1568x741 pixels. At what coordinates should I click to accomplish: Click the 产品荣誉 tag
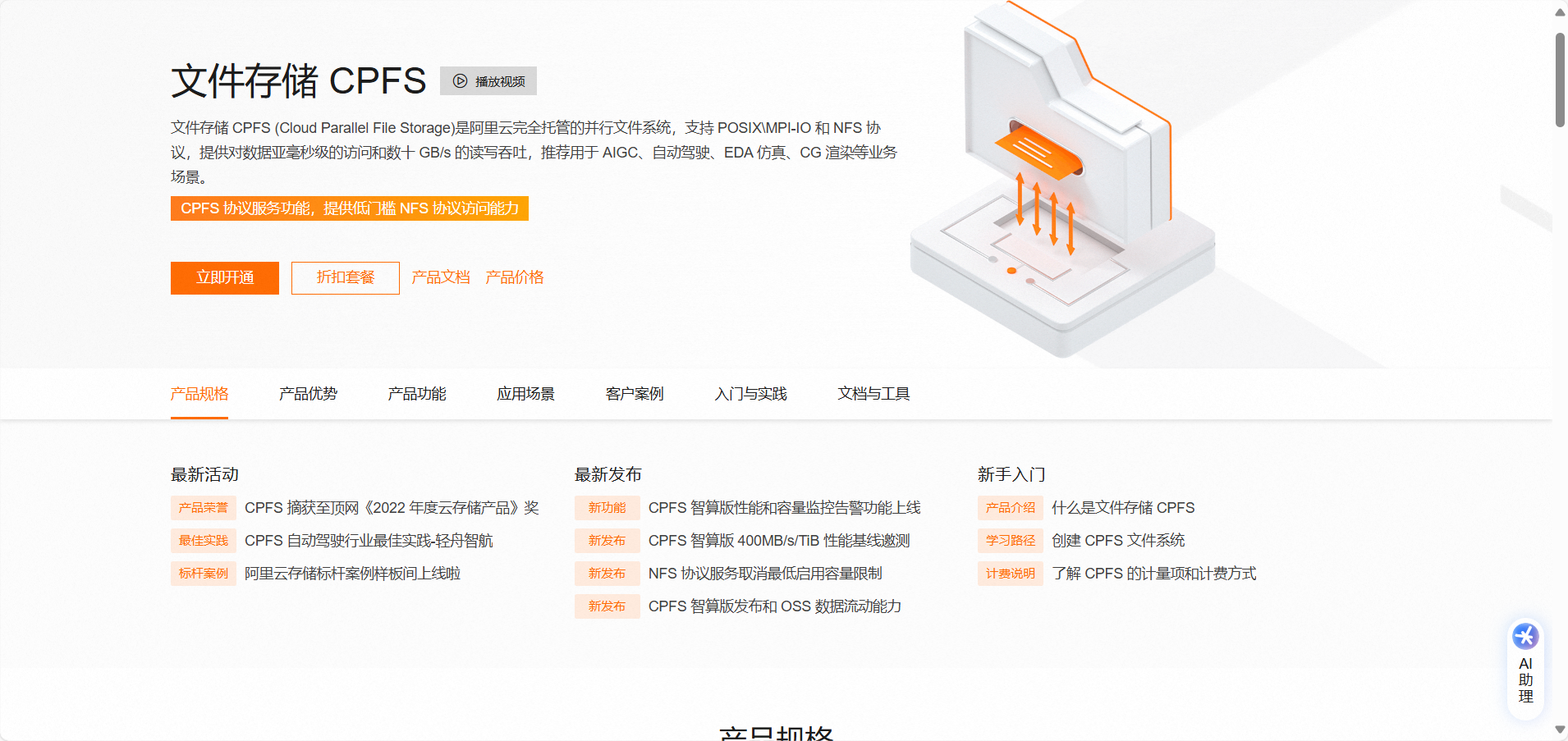tap(204, 508)
